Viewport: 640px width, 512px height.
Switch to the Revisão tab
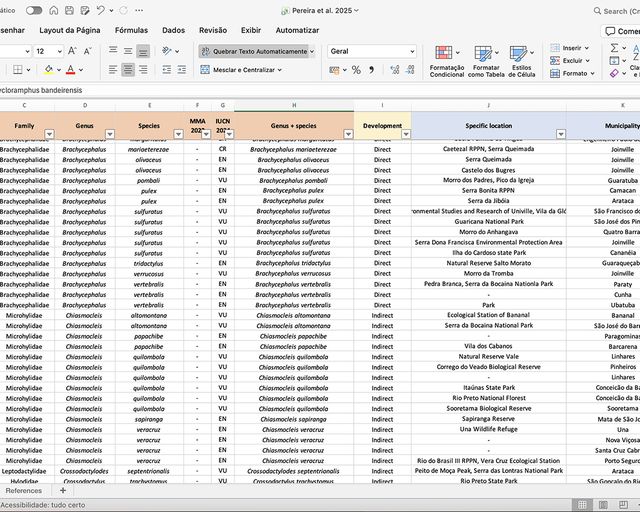pos(212,30)
